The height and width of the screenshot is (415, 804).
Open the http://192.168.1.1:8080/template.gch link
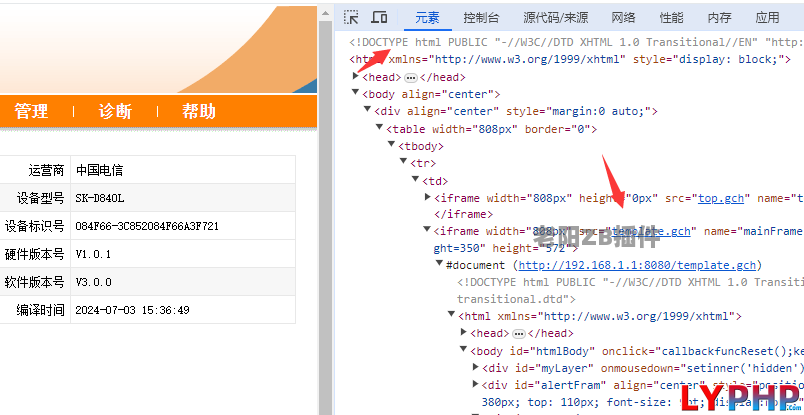636,265
